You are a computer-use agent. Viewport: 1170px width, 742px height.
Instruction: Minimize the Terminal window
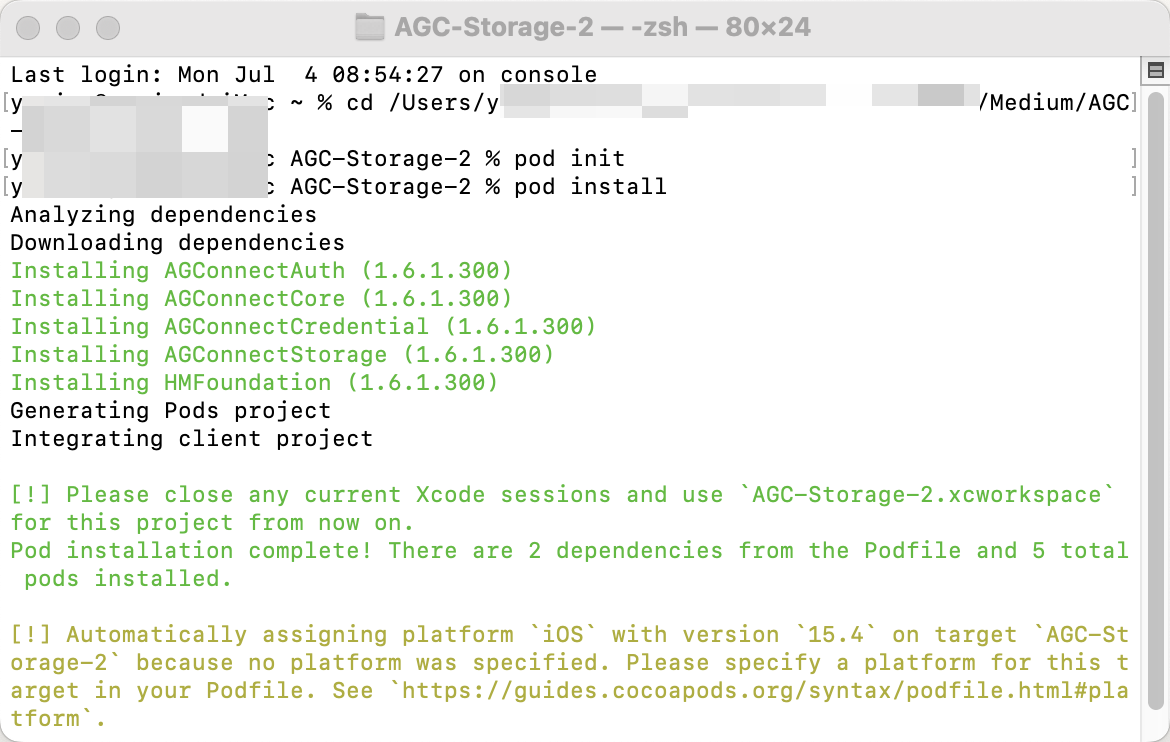click(67, 27)
